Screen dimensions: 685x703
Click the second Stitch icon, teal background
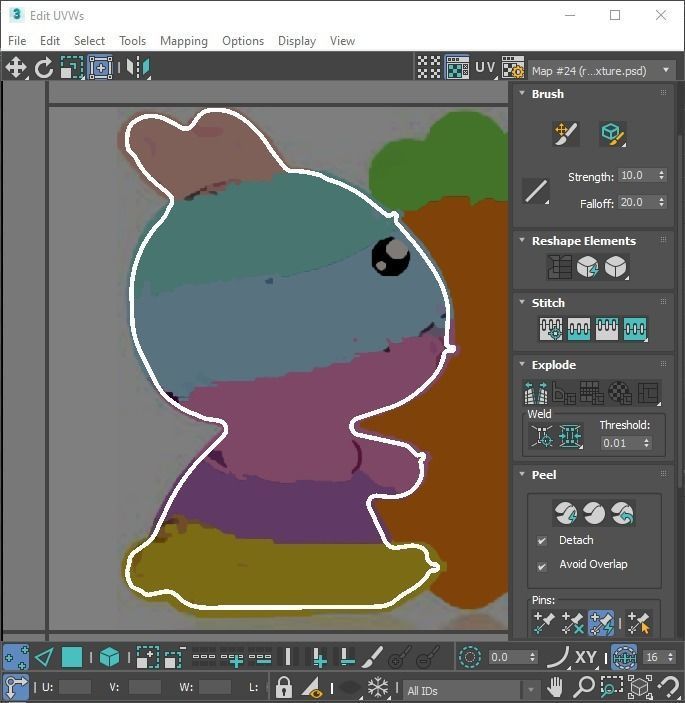point(578,329)
